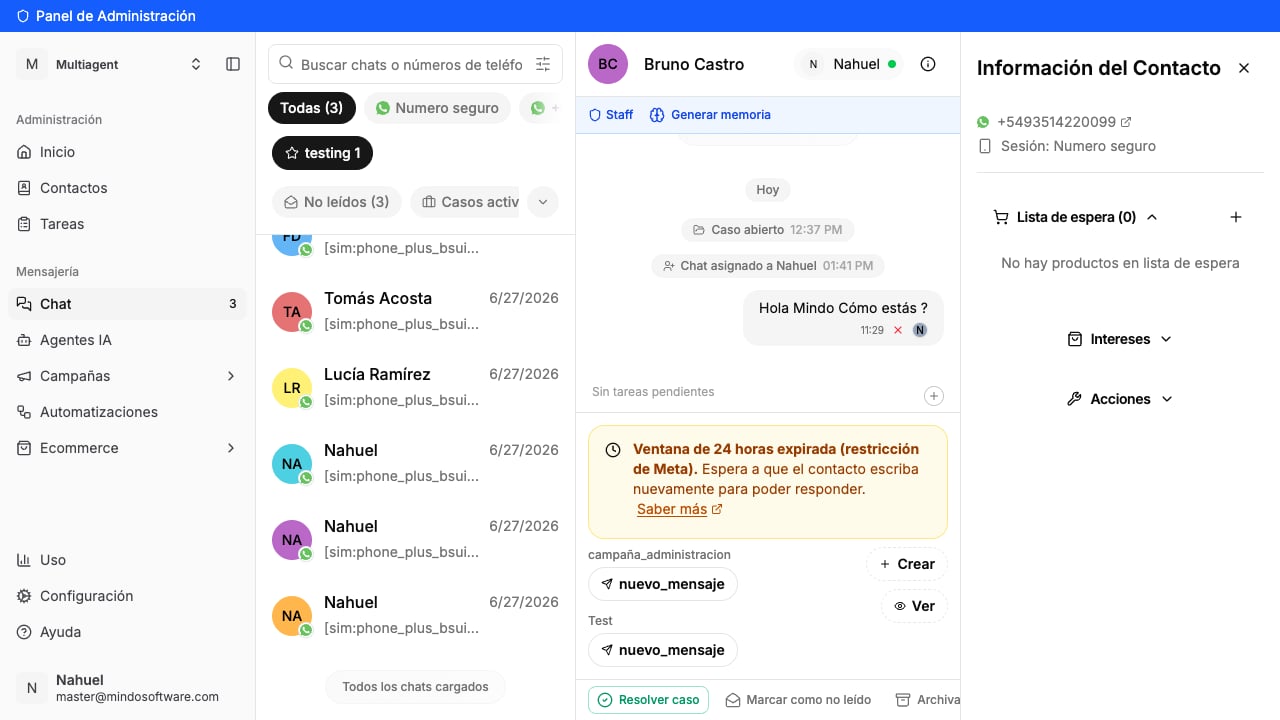Click Marcar como no leído

click(798, 700)
